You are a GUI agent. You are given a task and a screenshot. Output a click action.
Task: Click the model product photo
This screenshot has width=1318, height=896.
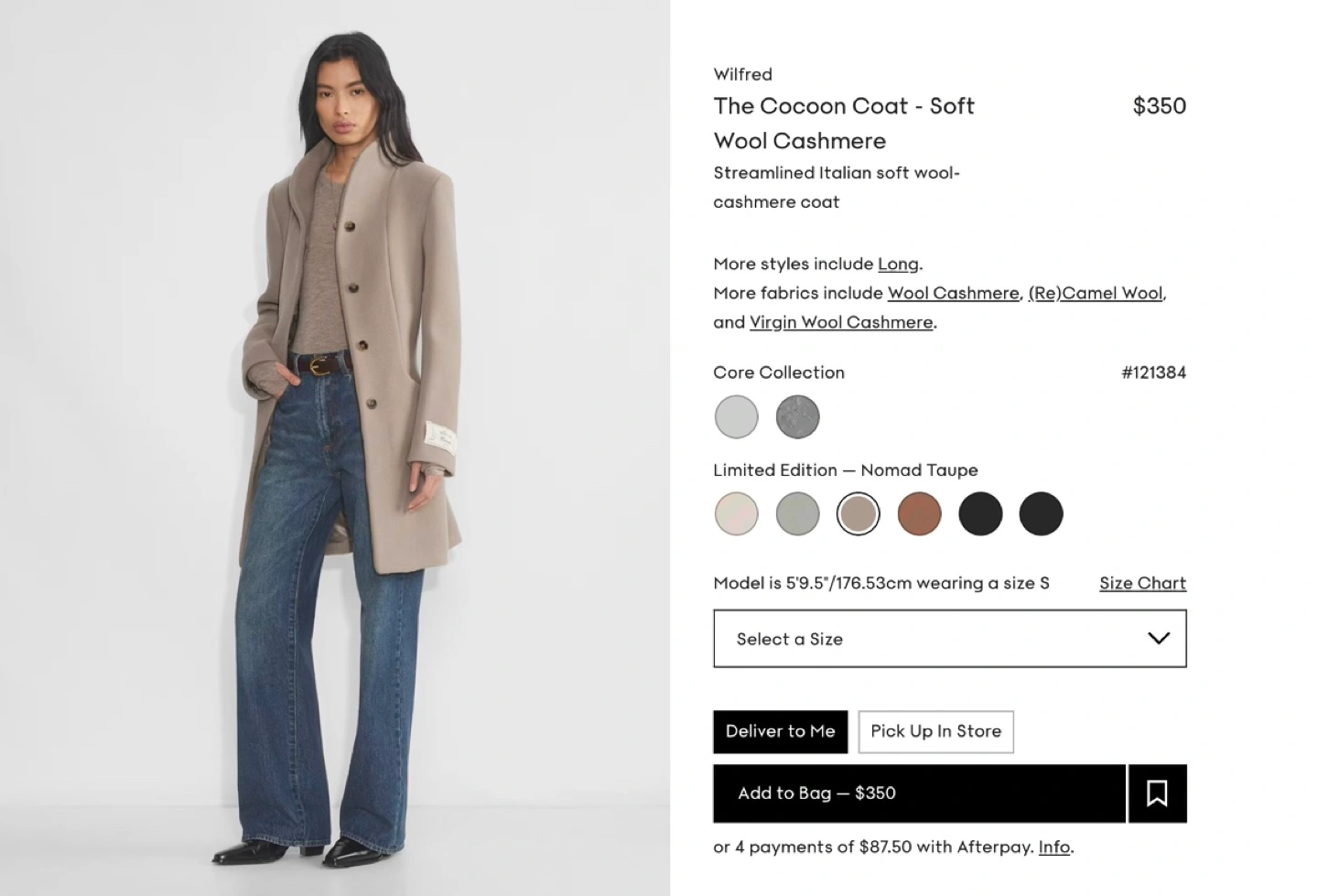tap(335, 448)
